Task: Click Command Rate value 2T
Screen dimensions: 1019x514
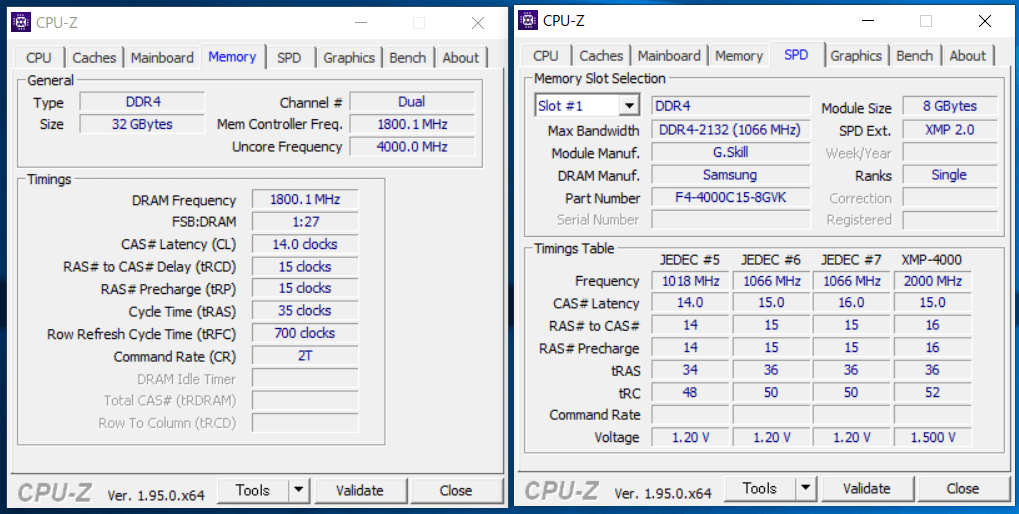Action: [x=305, y=356]
